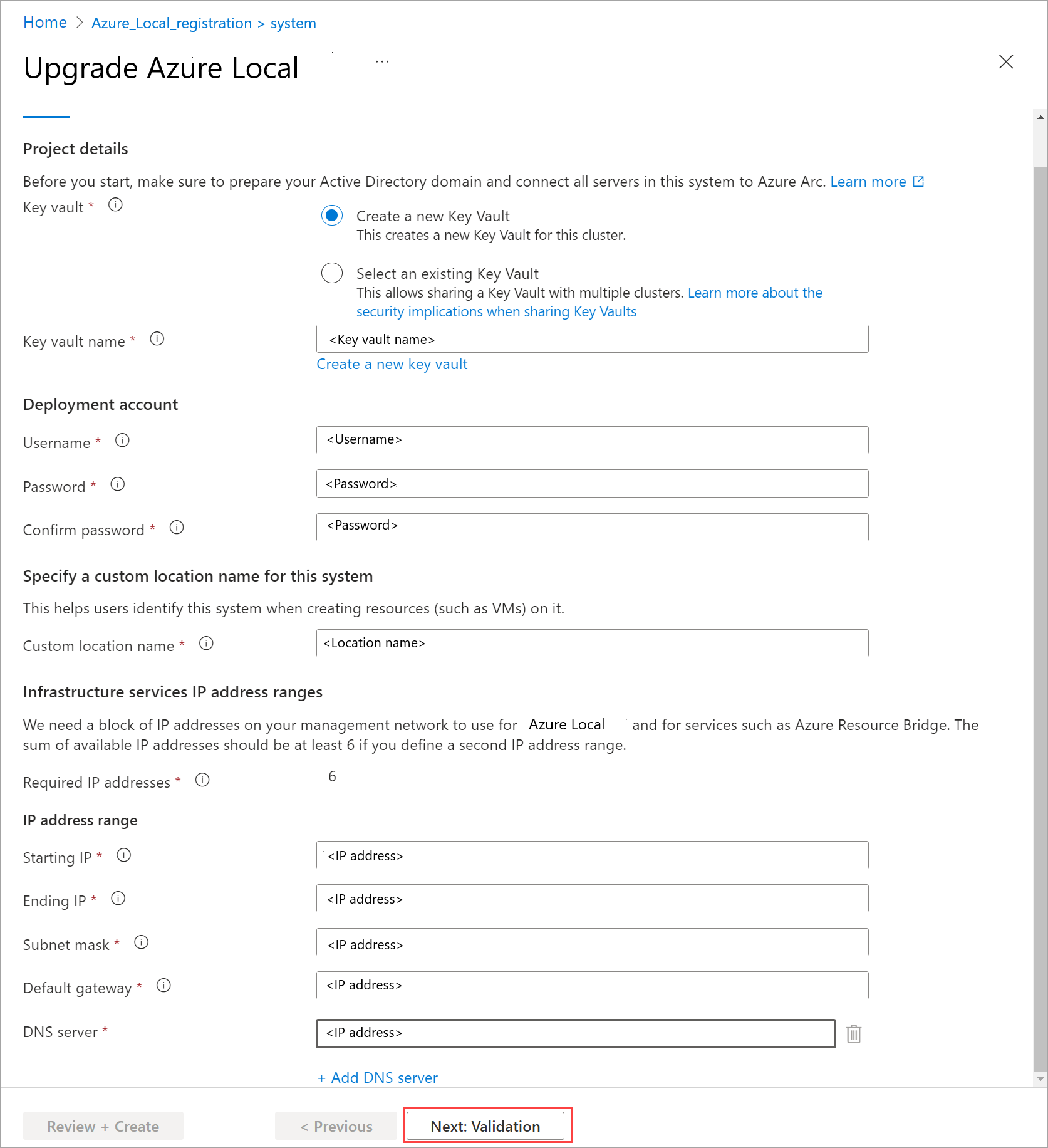Click the Default gateway input field
The width and height of the screenshot is (1048, 1148).
592,986
